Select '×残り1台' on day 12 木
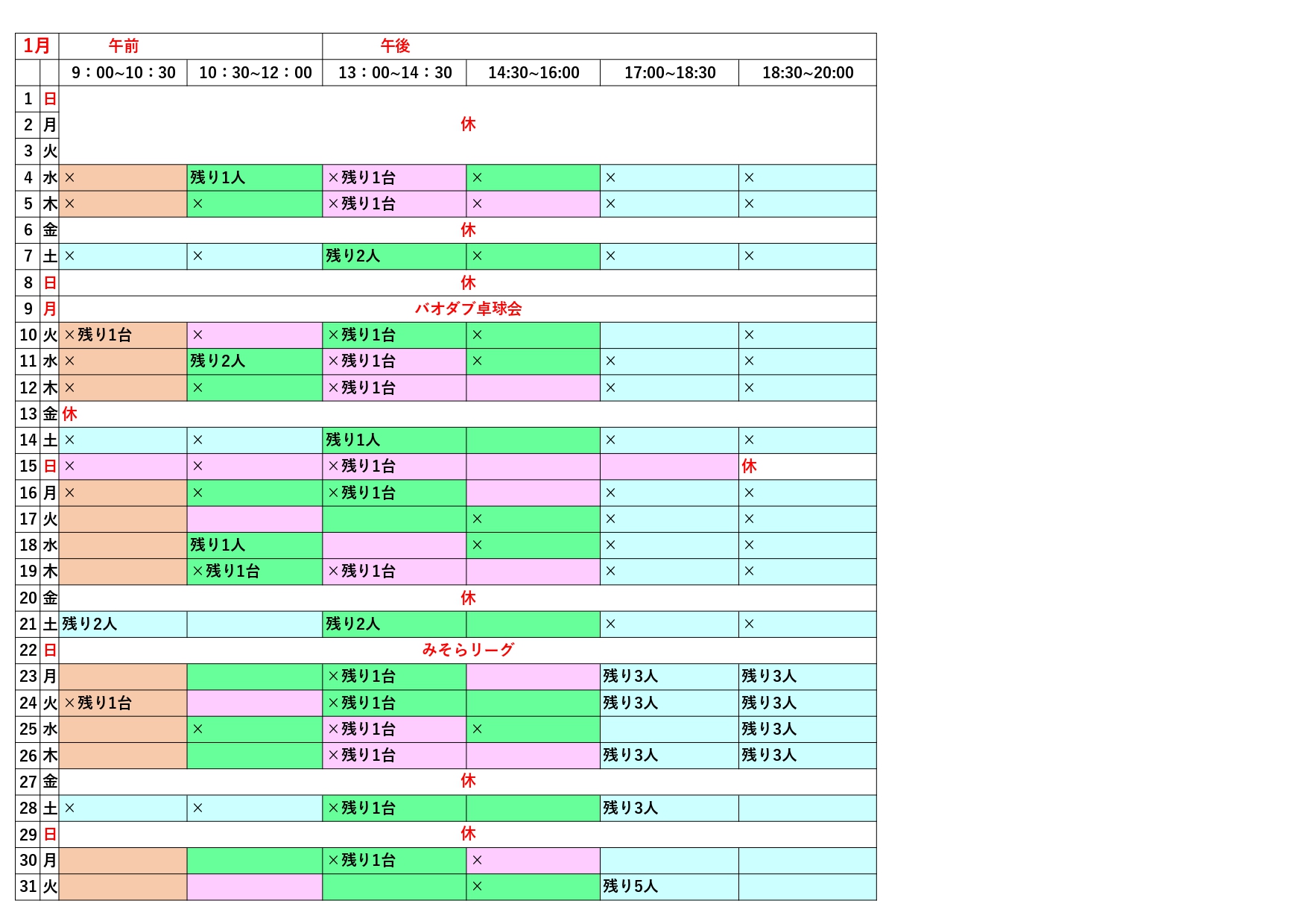The width and height of the screenshot is (1307, 924). (361, 387)
